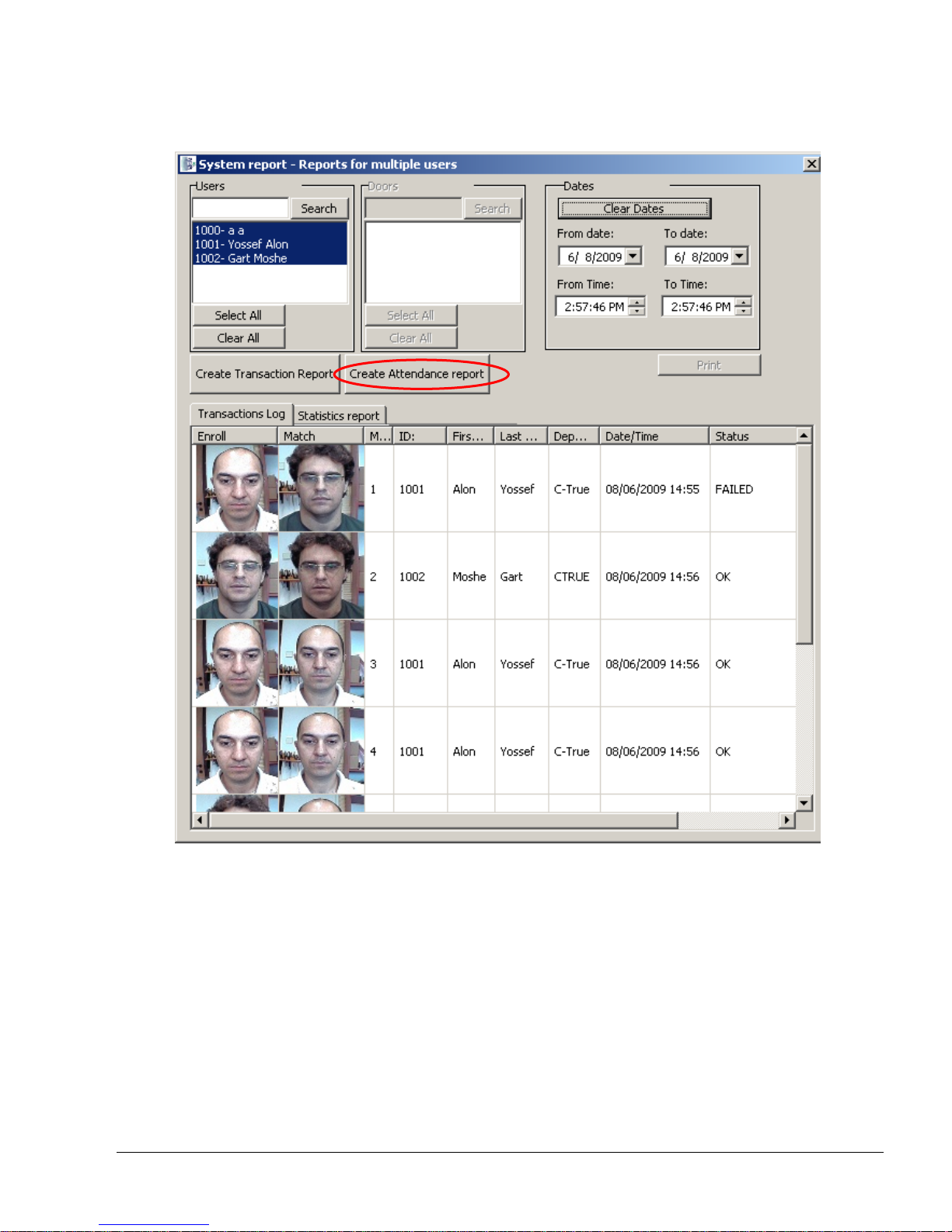Screen dimensions: 952x1232
Task: Decrease To Time using spinner down arrow
Action: 744,311
